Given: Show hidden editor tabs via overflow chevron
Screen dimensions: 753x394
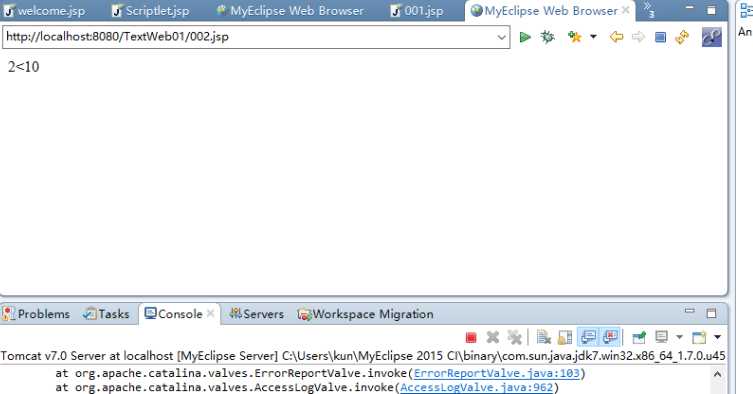Looking at the screenshot, I should click(648, 10).
